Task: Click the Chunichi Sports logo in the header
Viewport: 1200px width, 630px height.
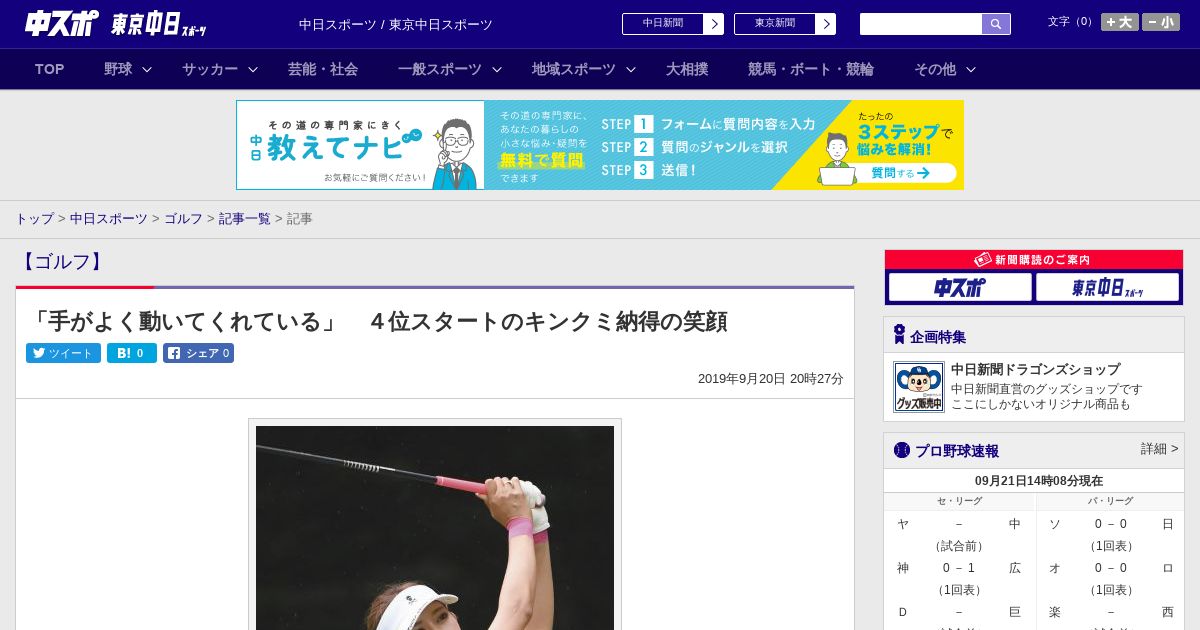Action: [62, 23]
